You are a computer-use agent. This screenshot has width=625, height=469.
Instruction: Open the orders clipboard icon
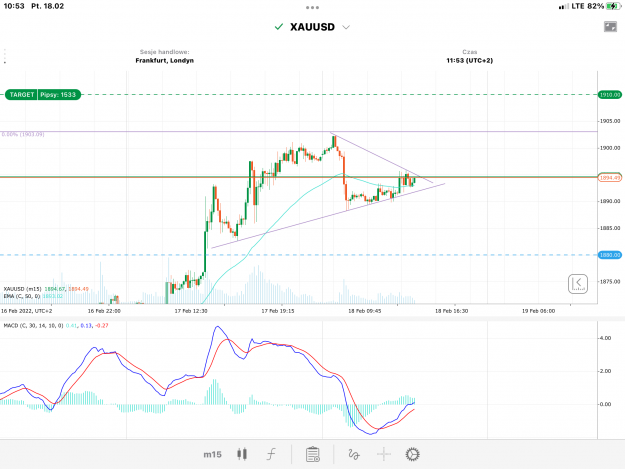click(312, 454)
